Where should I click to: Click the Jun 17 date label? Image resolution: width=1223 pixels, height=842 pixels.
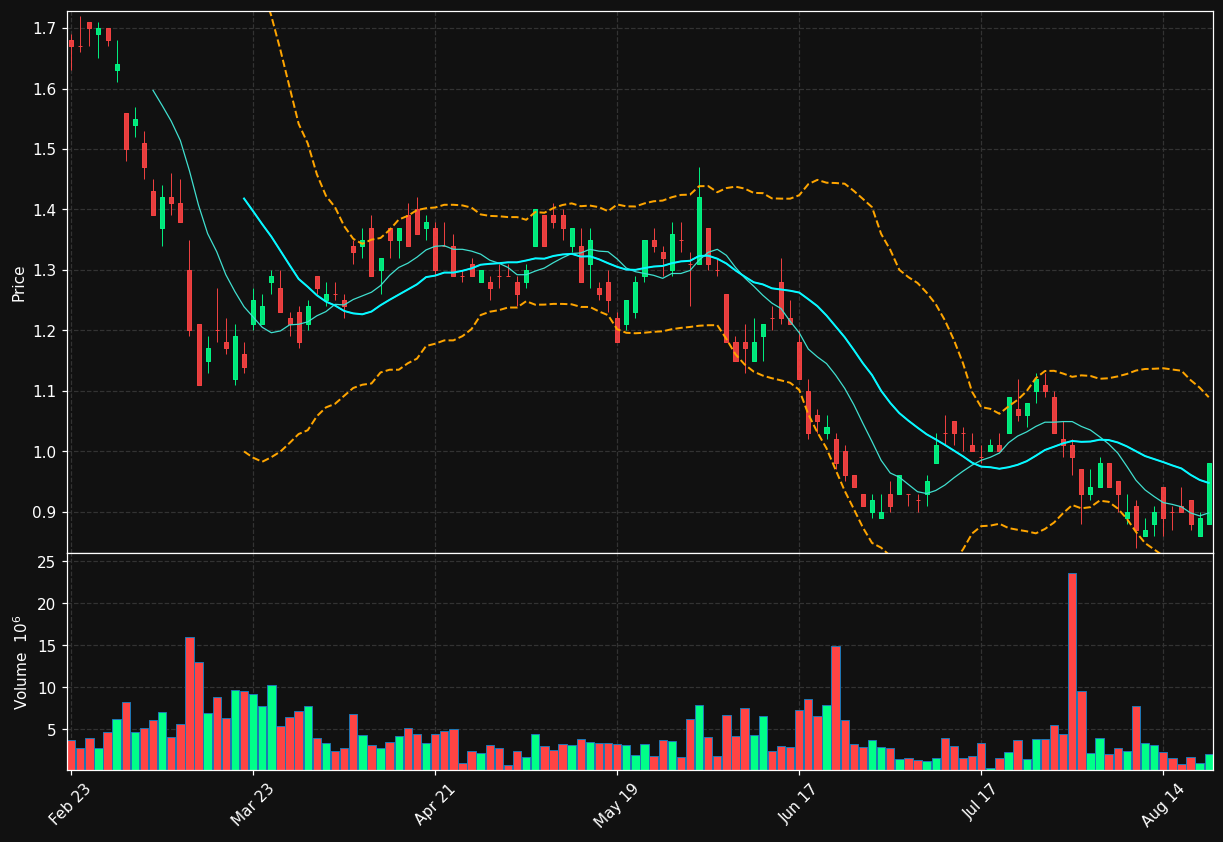point(797,806)
